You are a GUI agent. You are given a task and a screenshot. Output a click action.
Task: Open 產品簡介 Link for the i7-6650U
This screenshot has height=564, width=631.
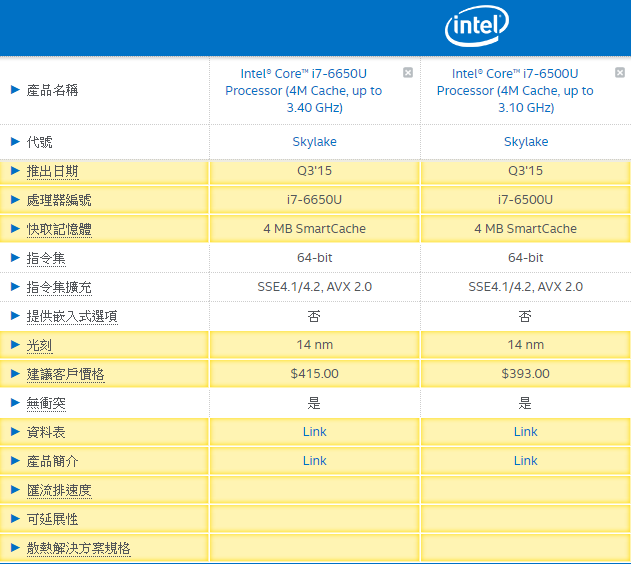(314, 461)
